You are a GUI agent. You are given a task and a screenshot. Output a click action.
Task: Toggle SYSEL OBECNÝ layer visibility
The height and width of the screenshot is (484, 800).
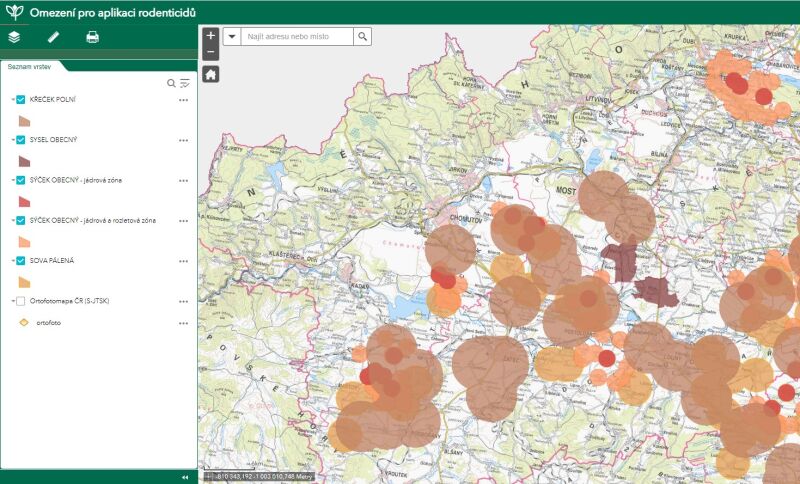coord(20,140)
